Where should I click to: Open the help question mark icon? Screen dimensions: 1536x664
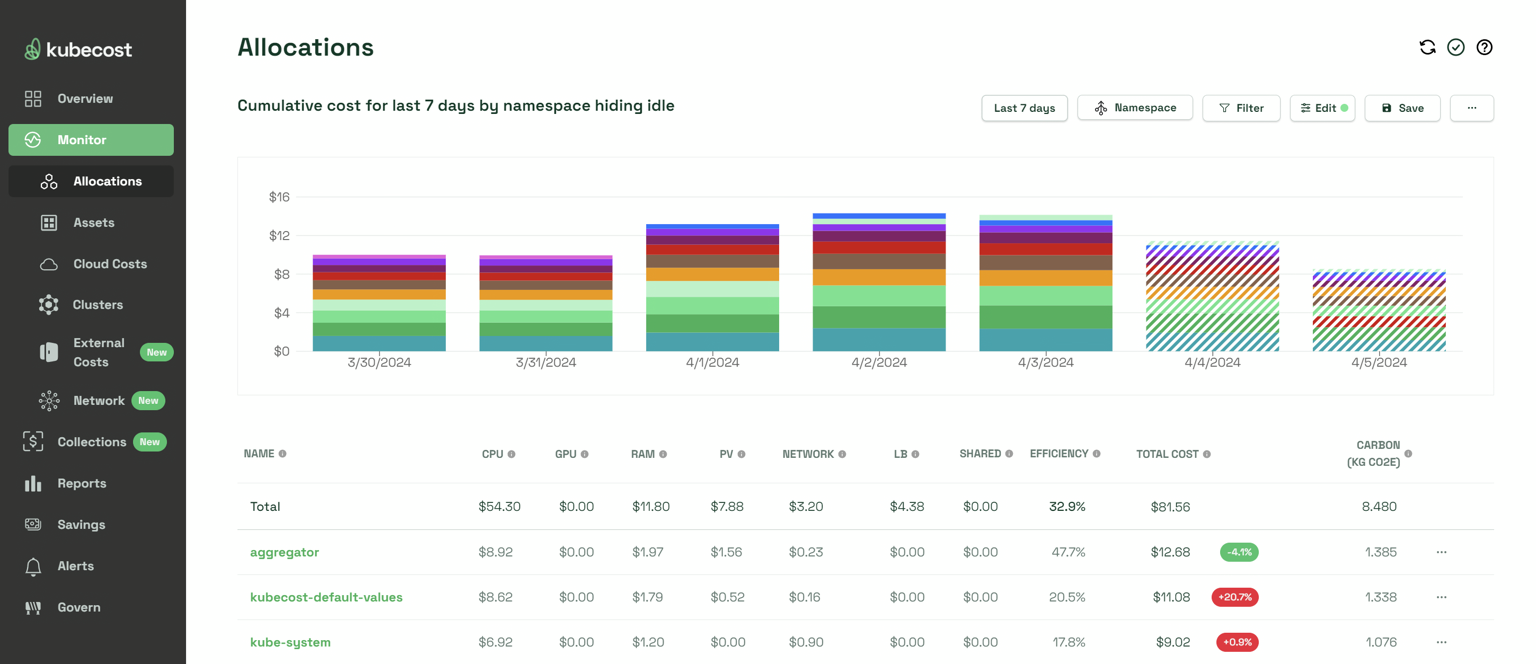[1484, 47]
